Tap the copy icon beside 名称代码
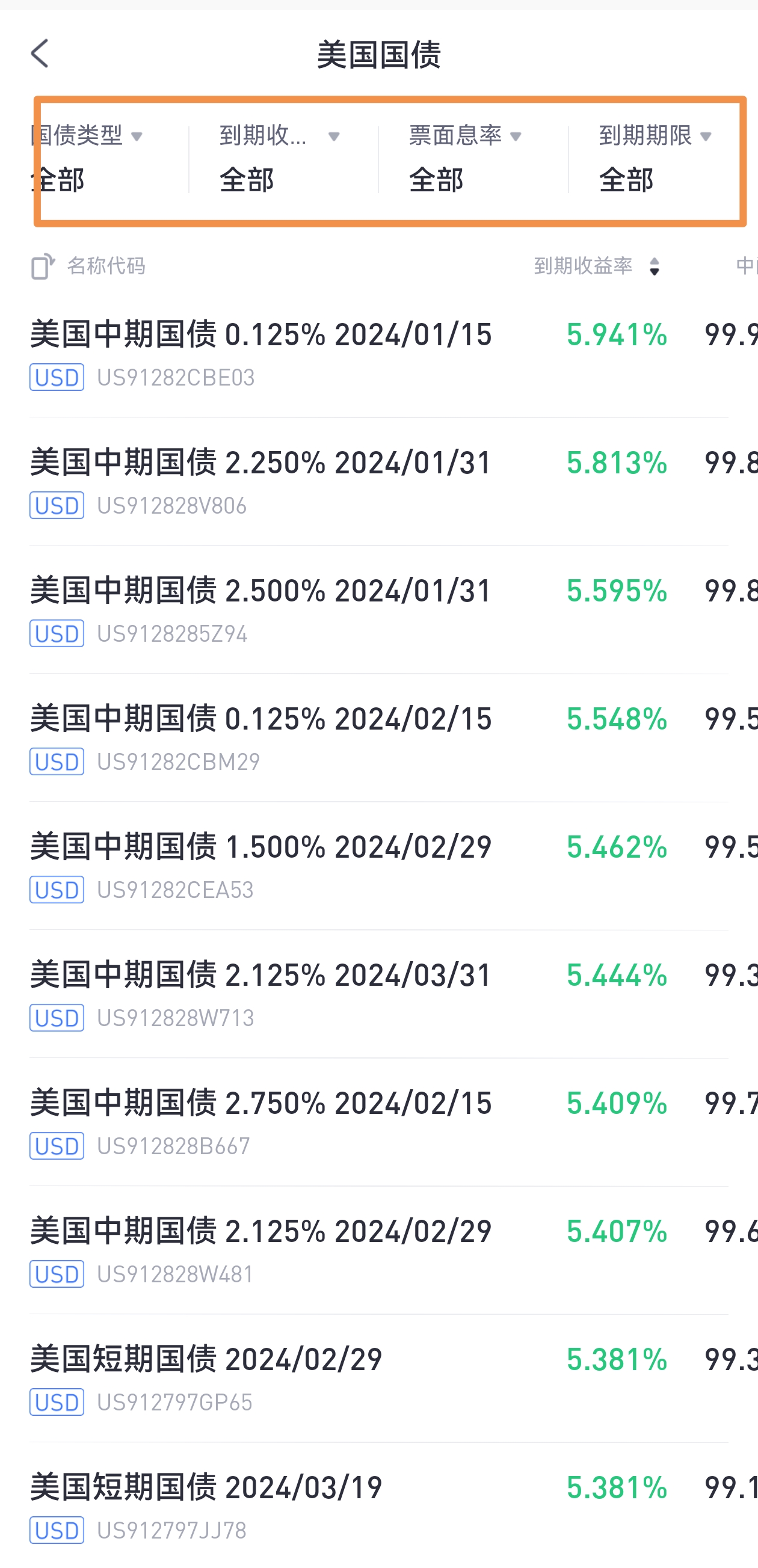 [43, 266]
